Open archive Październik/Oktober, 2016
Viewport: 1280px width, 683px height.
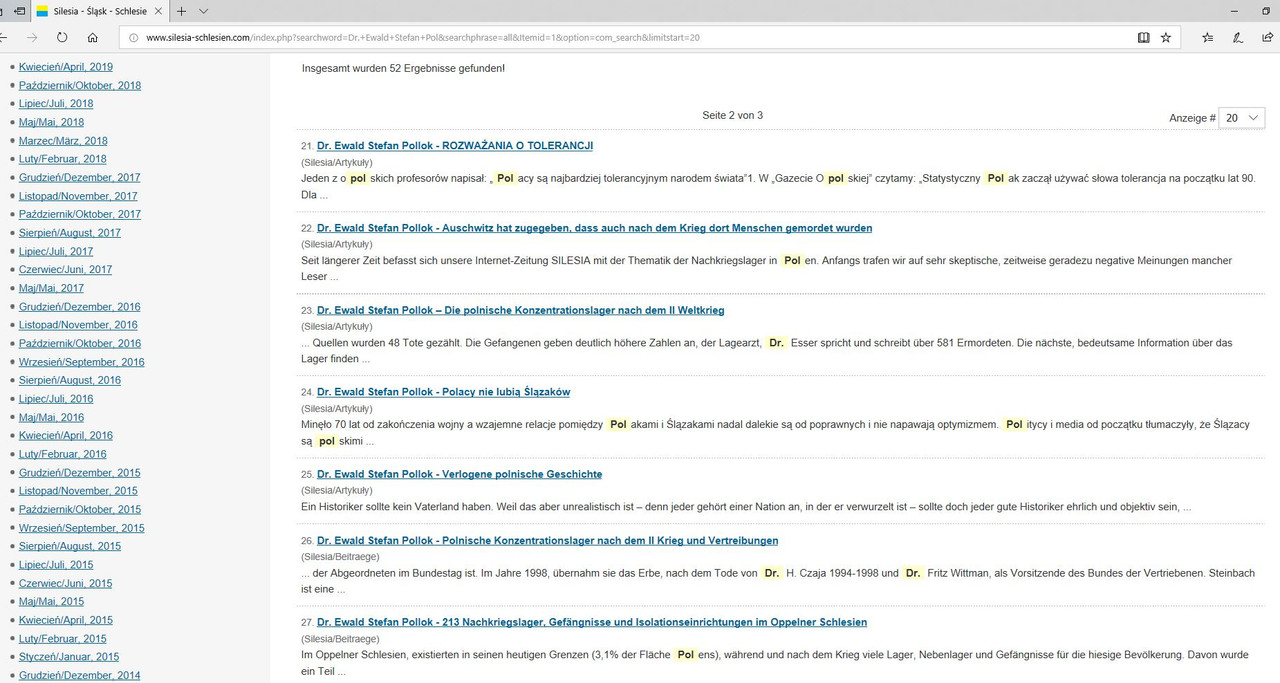point(80,344)
